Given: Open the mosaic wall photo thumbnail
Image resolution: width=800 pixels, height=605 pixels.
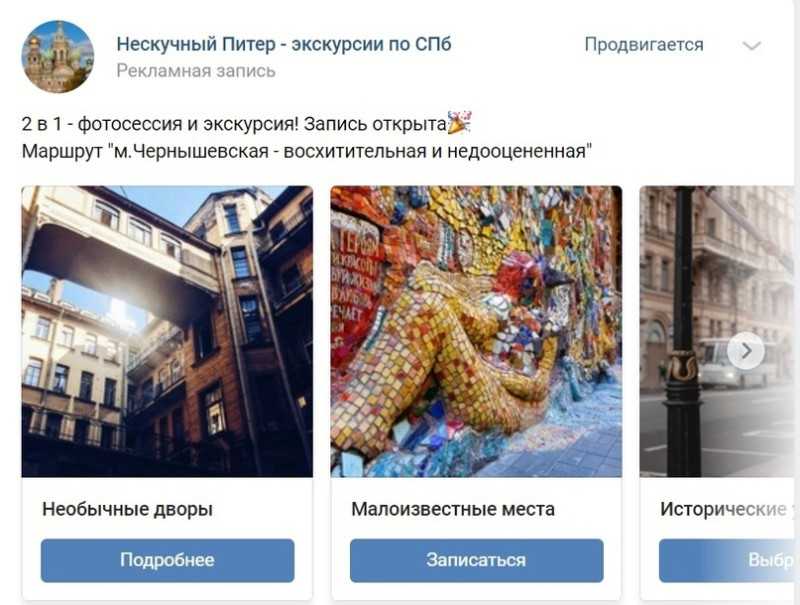Looking at the screenshot, I should (477, 332).
